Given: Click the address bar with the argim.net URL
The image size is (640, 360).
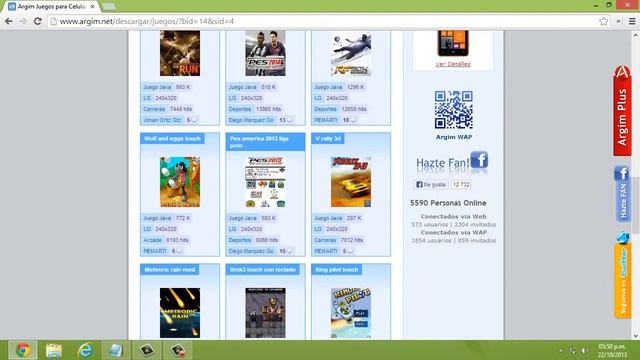Looking at the screenshot, I should (x=327, y=21).
